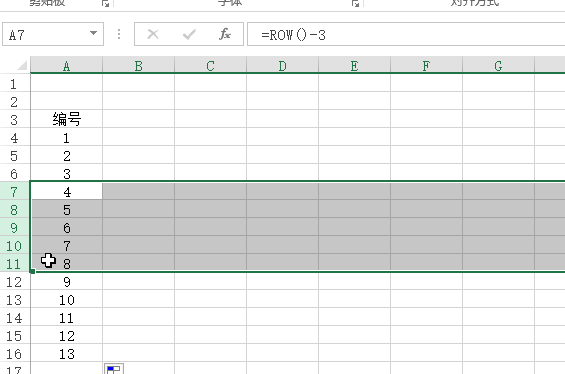Click cell A14 with value 11
Image resolution: width=565 pixels, height=374 pixels.
[x=67, y=317]
